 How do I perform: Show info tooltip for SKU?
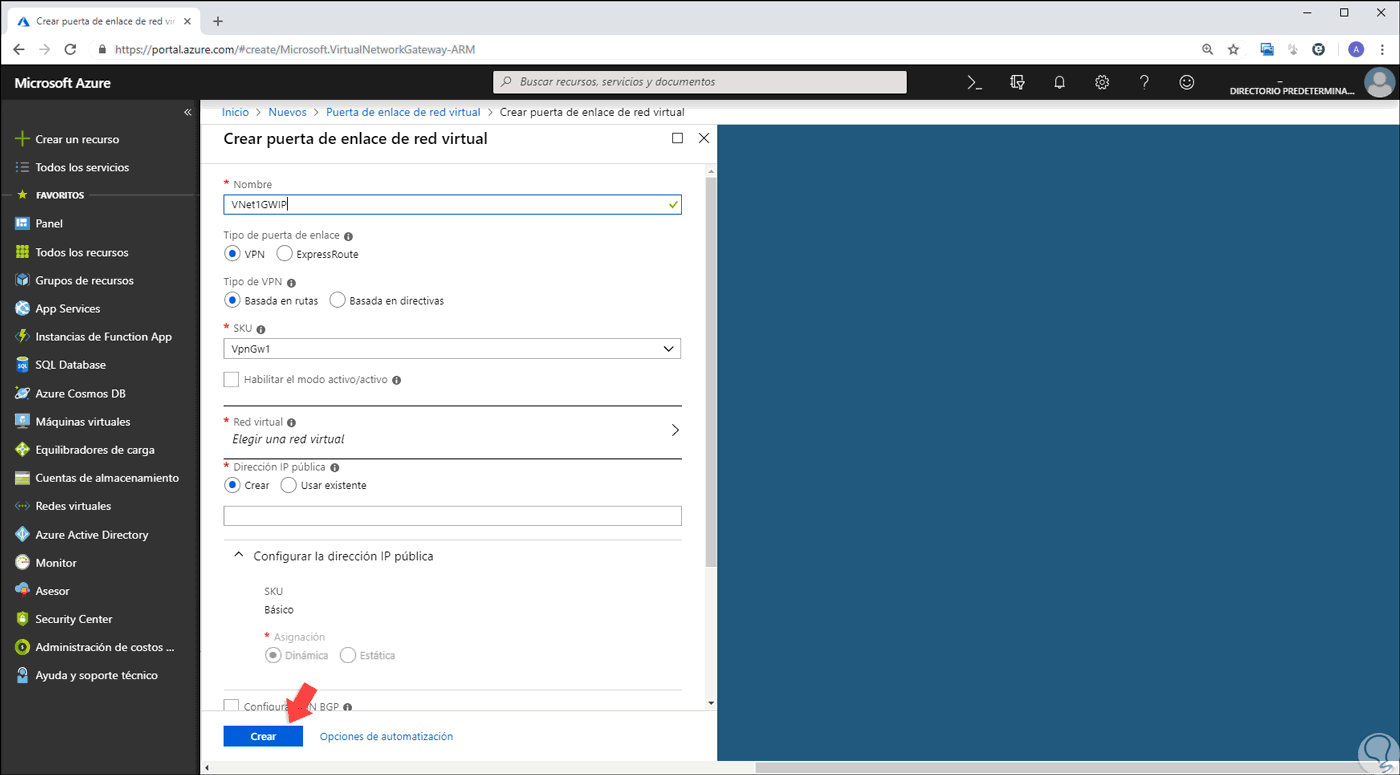(x=261, y=329)
